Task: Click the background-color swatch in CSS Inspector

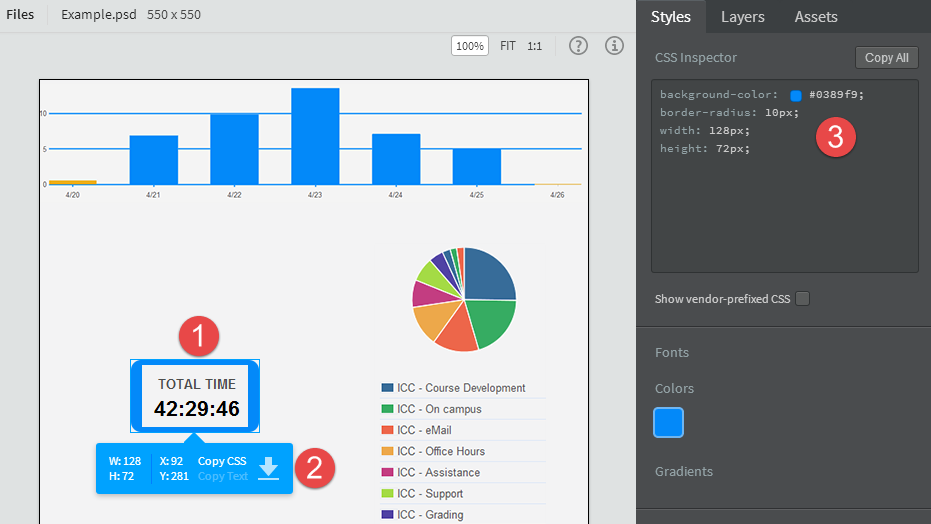Action: (796, 95)
